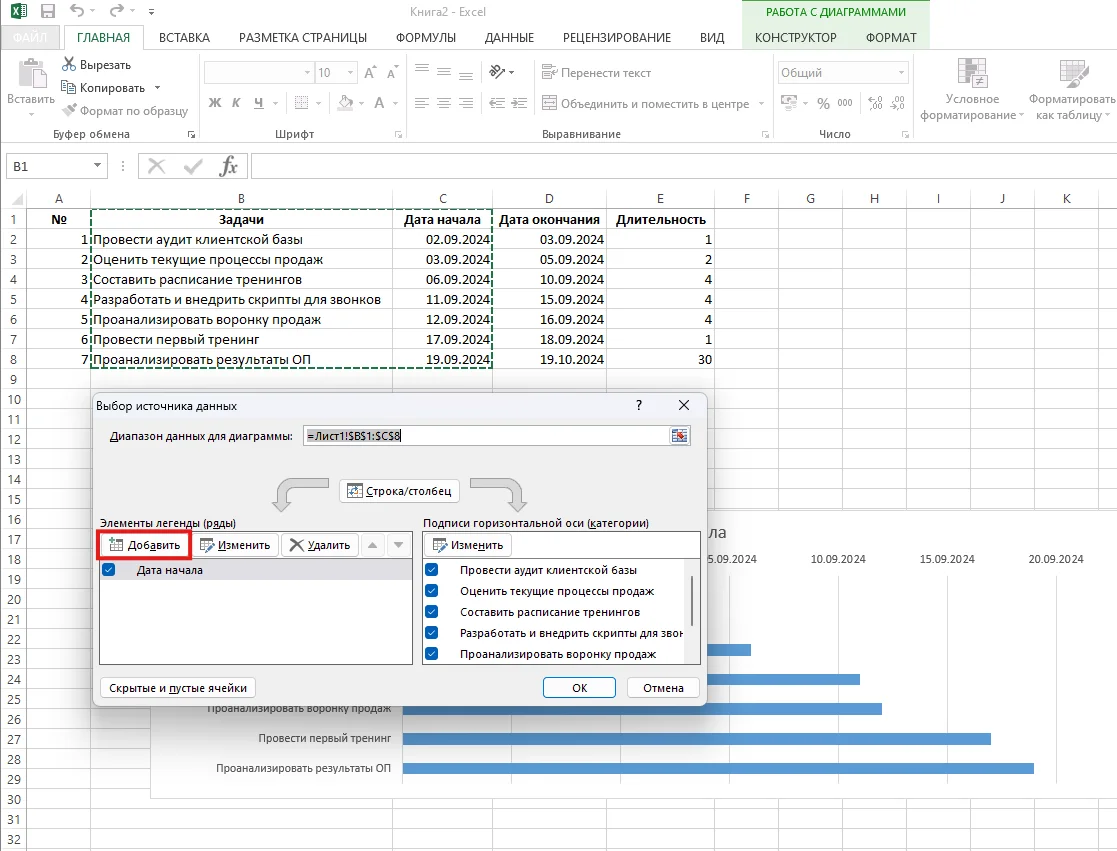Click Insert Function fx icon

point(229,167)
